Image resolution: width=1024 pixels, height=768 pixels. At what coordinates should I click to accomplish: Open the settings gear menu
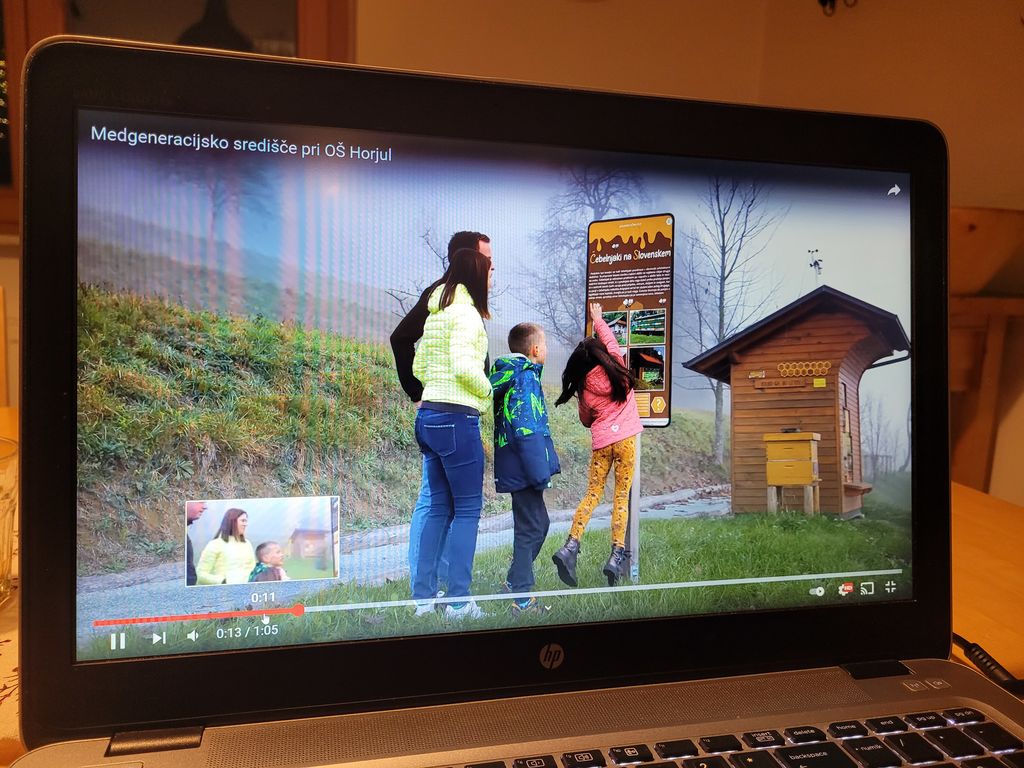click(x=845, y=589)
